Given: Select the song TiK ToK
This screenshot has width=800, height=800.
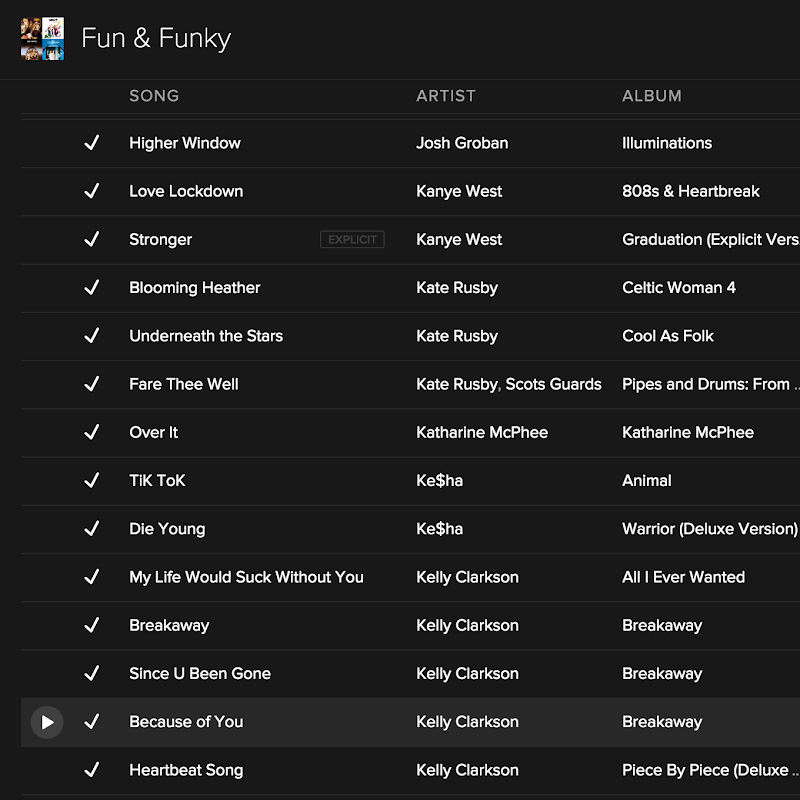Looking at the screenshot, I should point(157,480).
